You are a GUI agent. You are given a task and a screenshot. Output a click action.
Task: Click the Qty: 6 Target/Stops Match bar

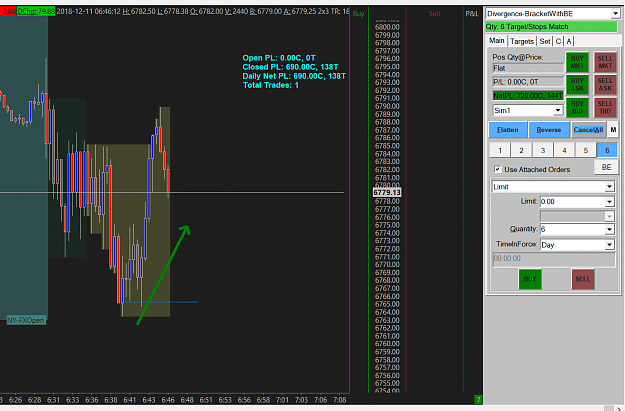[x=551, y=27]
